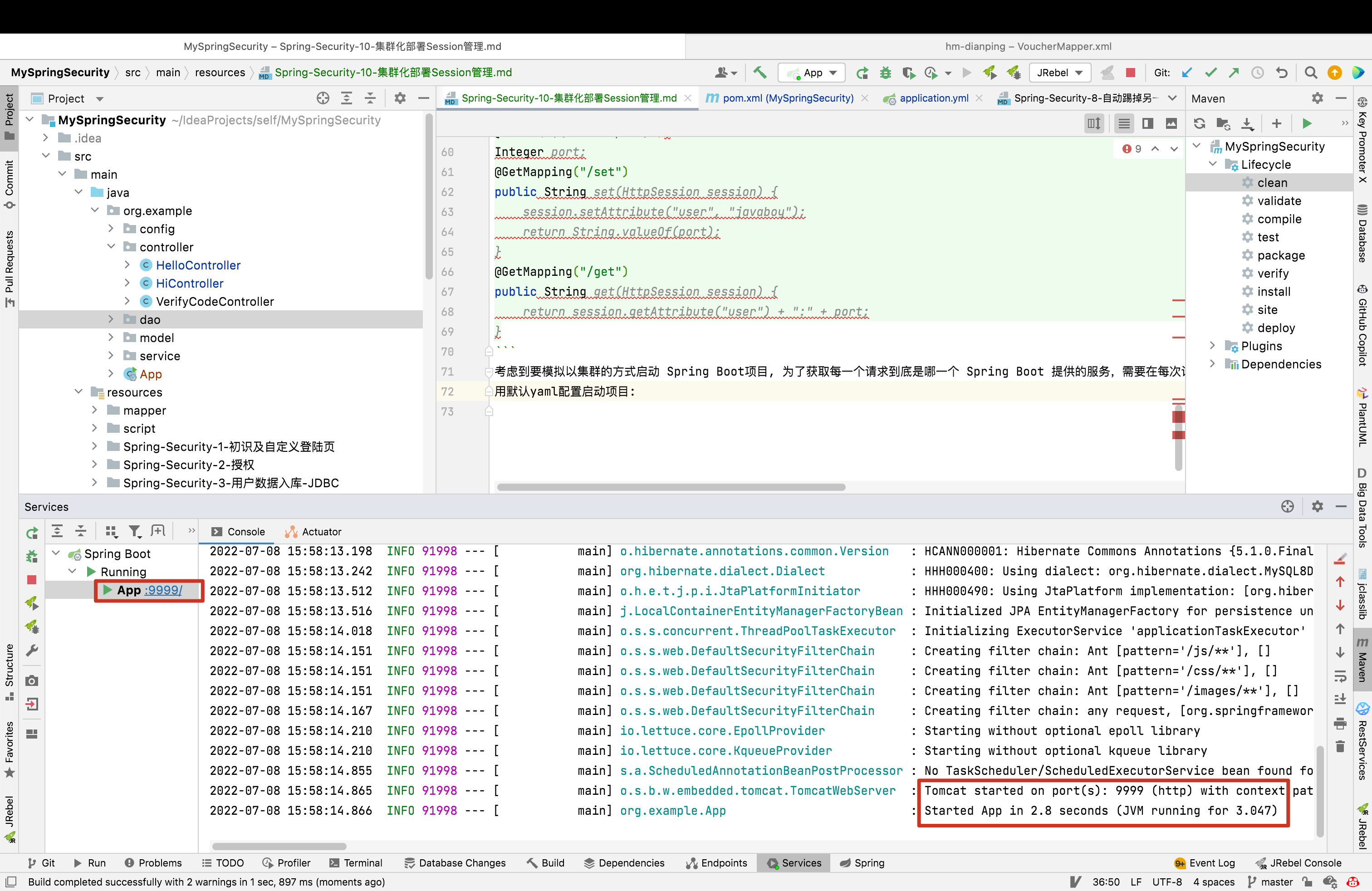Click the console horizontal scrollbar
Screen dimensions: 1372x891
[x=279, y=846]
